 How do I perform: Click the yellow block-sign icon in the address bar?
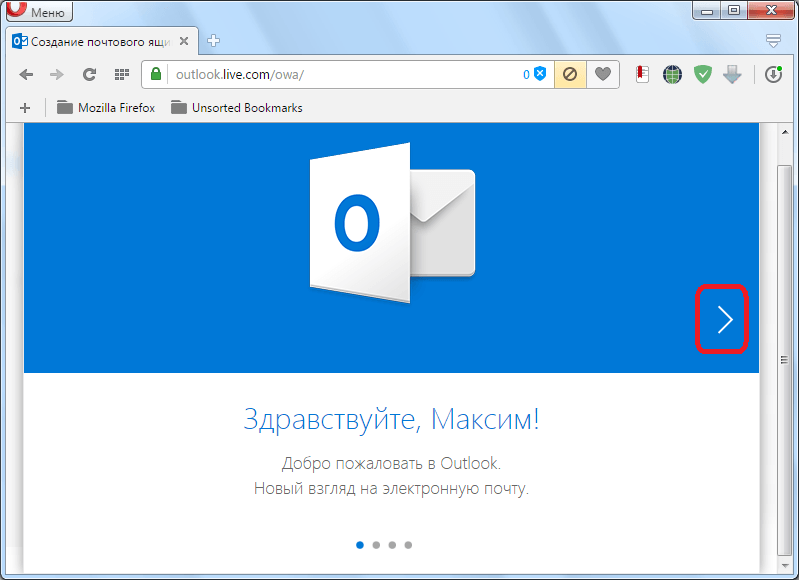point(570,75)
